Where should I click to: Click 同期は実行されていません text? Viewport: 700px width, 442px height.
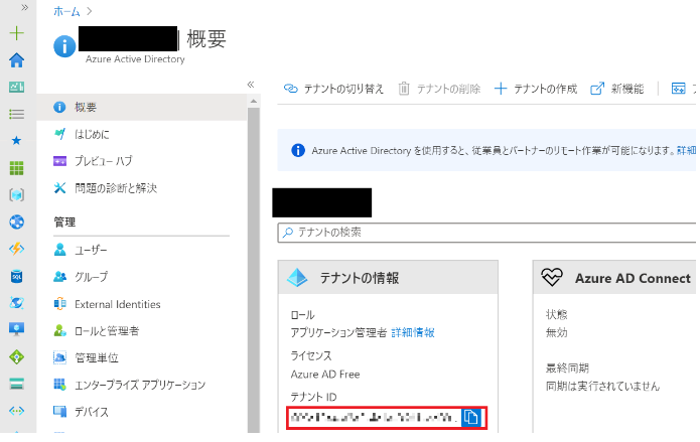pos(603,386)
